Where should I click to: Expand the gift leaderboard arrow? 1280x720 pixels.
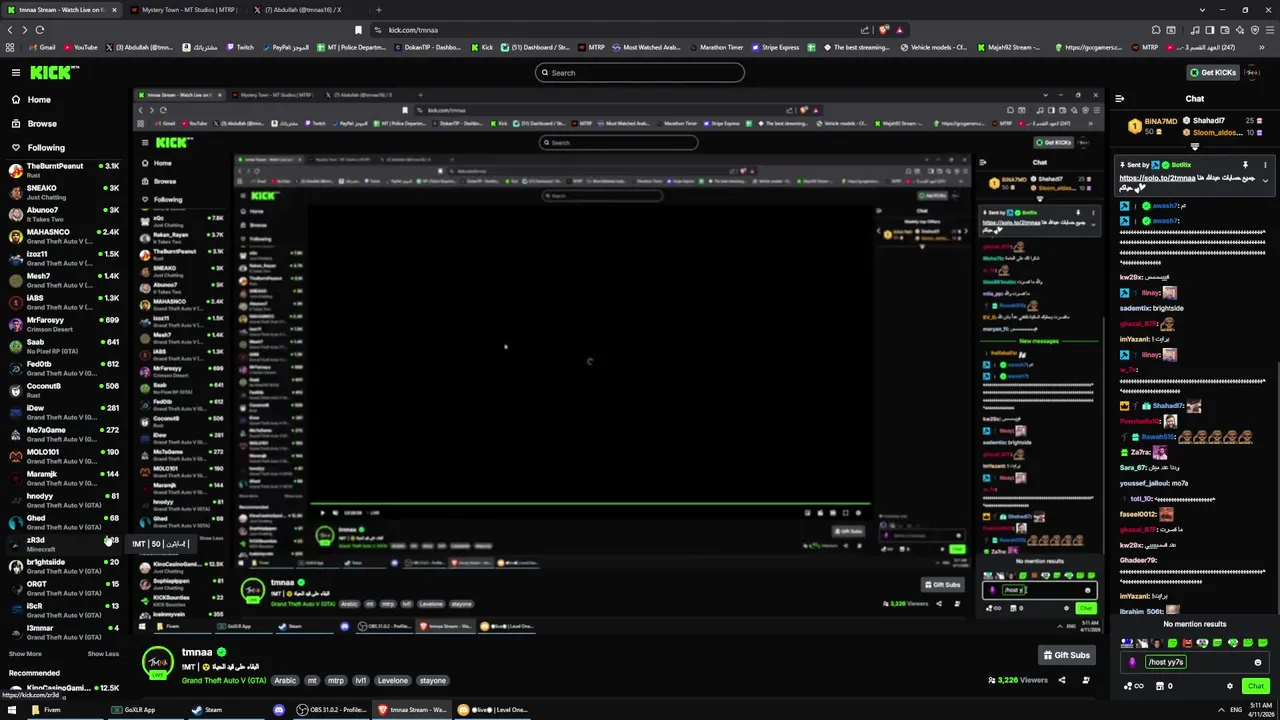[x=1194, y=147]
